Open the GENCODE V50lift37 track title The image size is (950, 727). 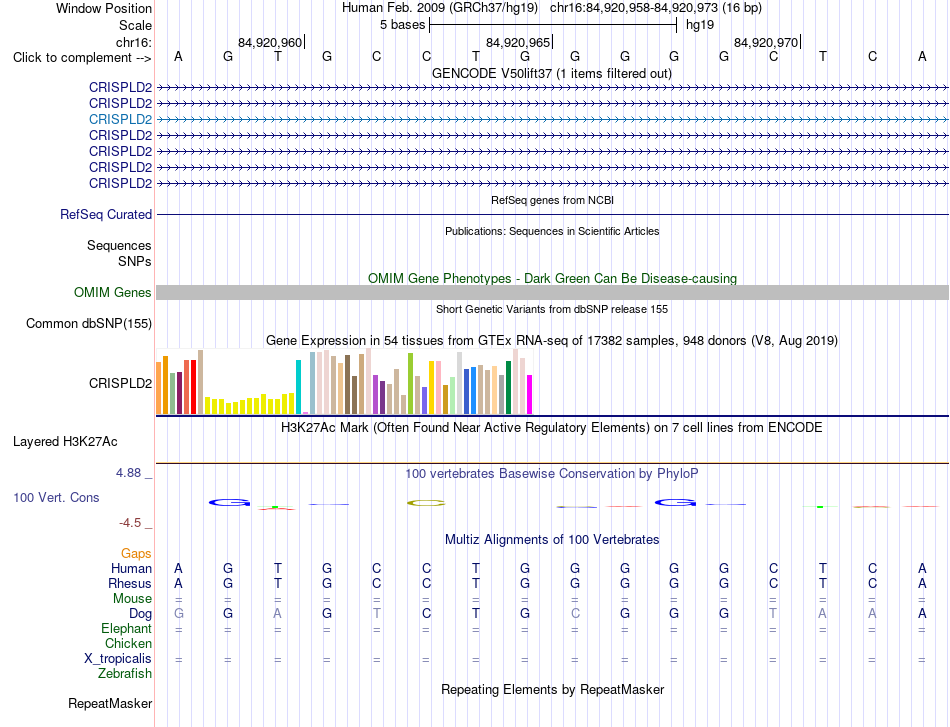(552, 73)
